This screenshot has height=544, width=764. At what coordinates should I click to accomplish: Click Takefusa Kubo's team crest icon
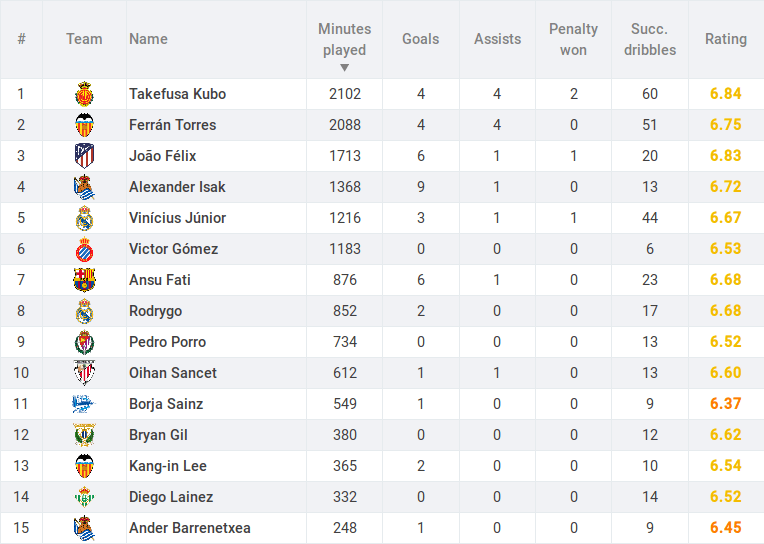tap(84, 94)
